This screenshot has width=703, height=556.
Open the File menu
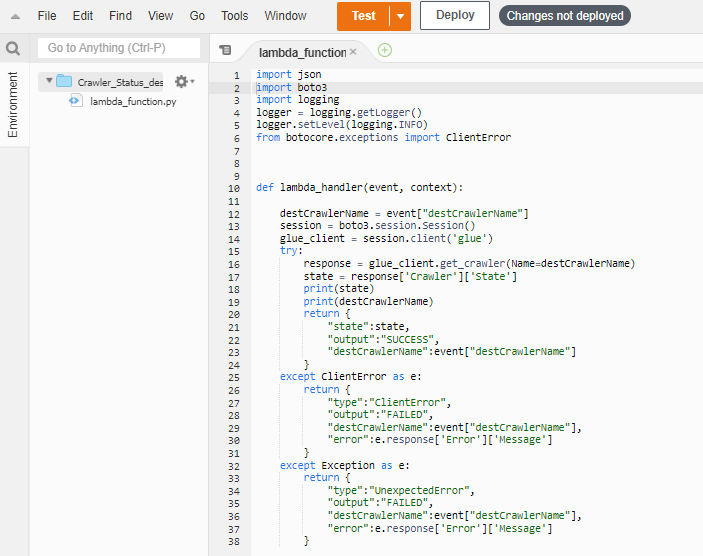(47, 16)
